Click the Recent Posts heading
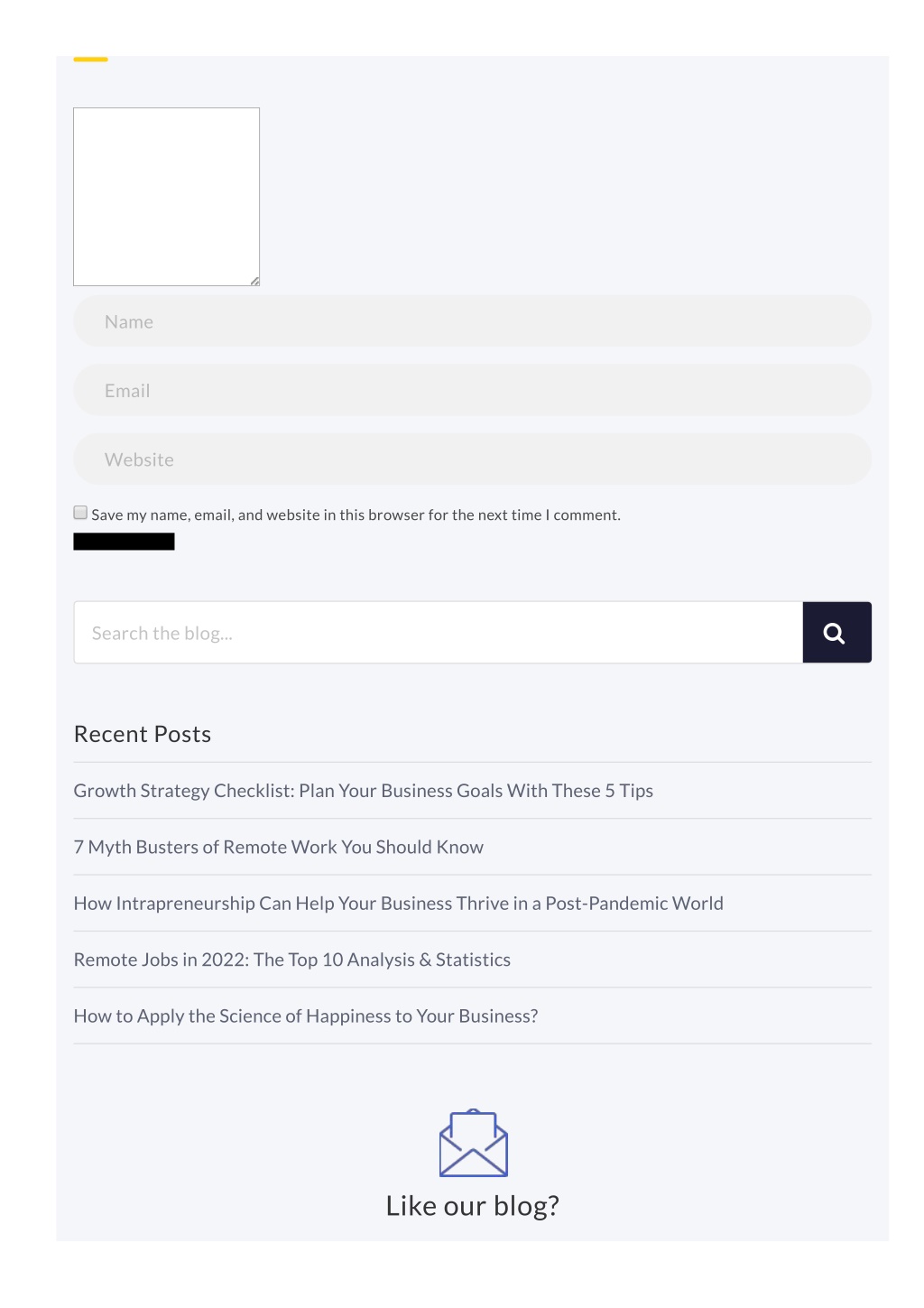Screen dimensions: 924x1308 point(143,734)
